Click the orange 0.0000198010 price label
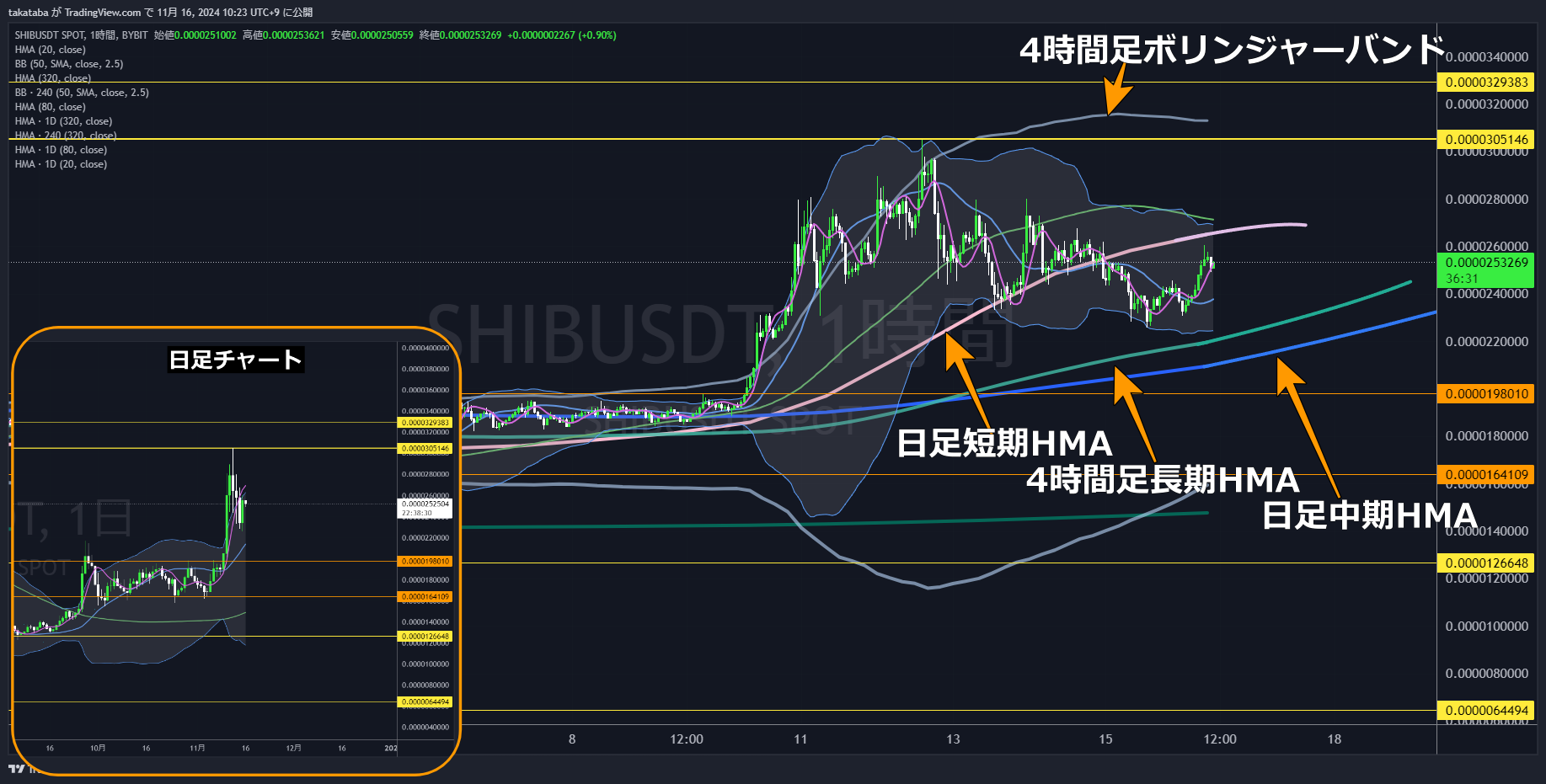Viewport: 1546px width, 784px height. pos(1486,394)
